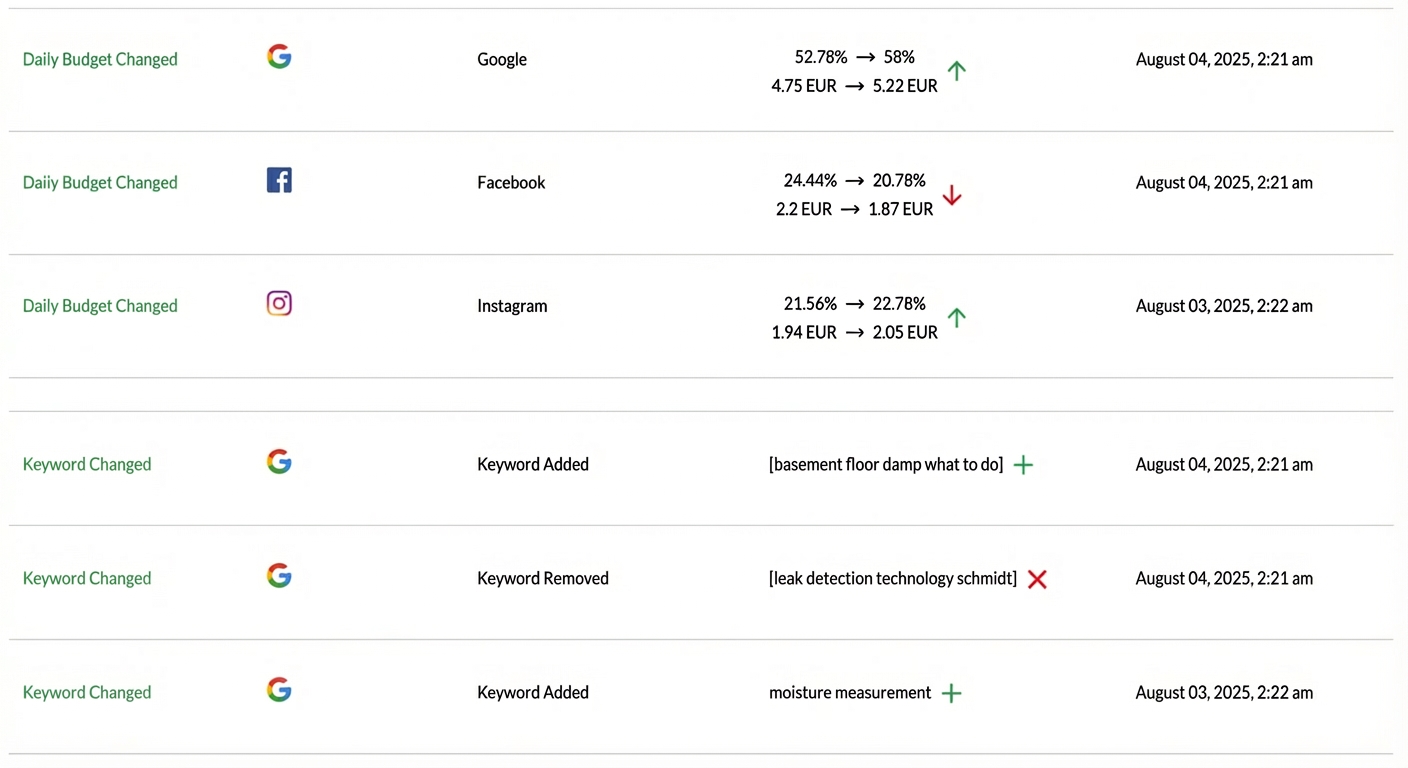Select the 'Keyword Added' label on the top keyword row
This screenshot has height=768, width=1408.
coord(533,464)
